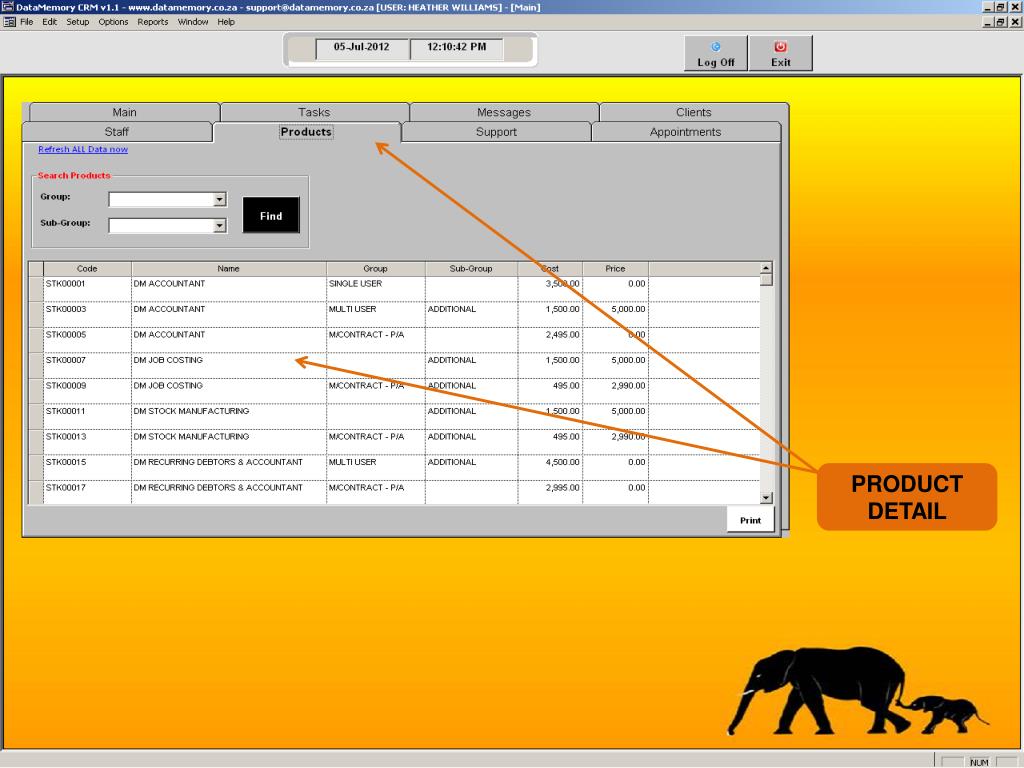
Task: Click the row selector for STK00001
Action: click(36, 289)
